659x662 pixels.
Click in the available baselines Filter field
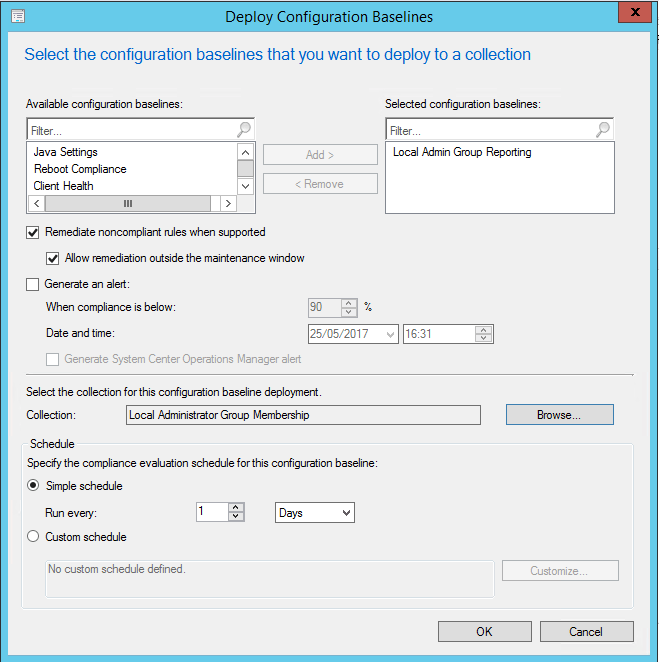[130, 130]
